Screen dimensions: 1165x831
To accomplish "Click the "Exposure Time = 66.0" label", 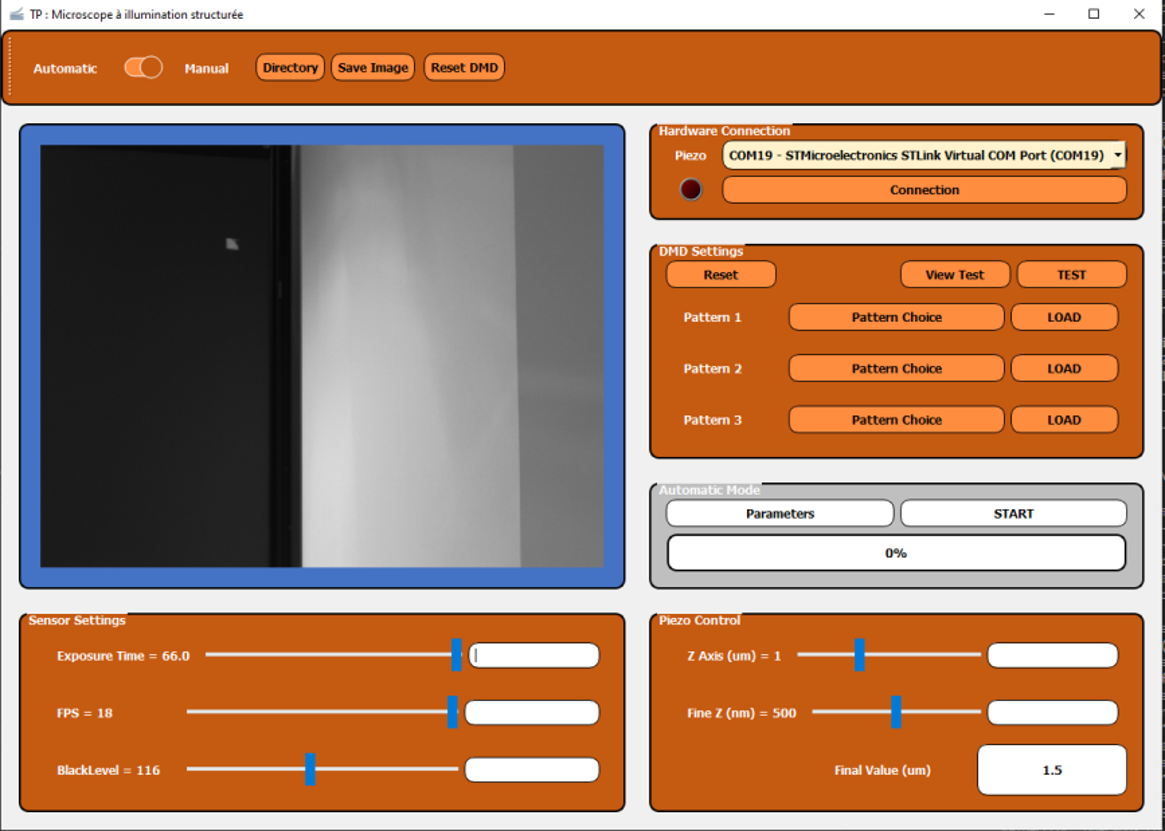I will 123,656.
